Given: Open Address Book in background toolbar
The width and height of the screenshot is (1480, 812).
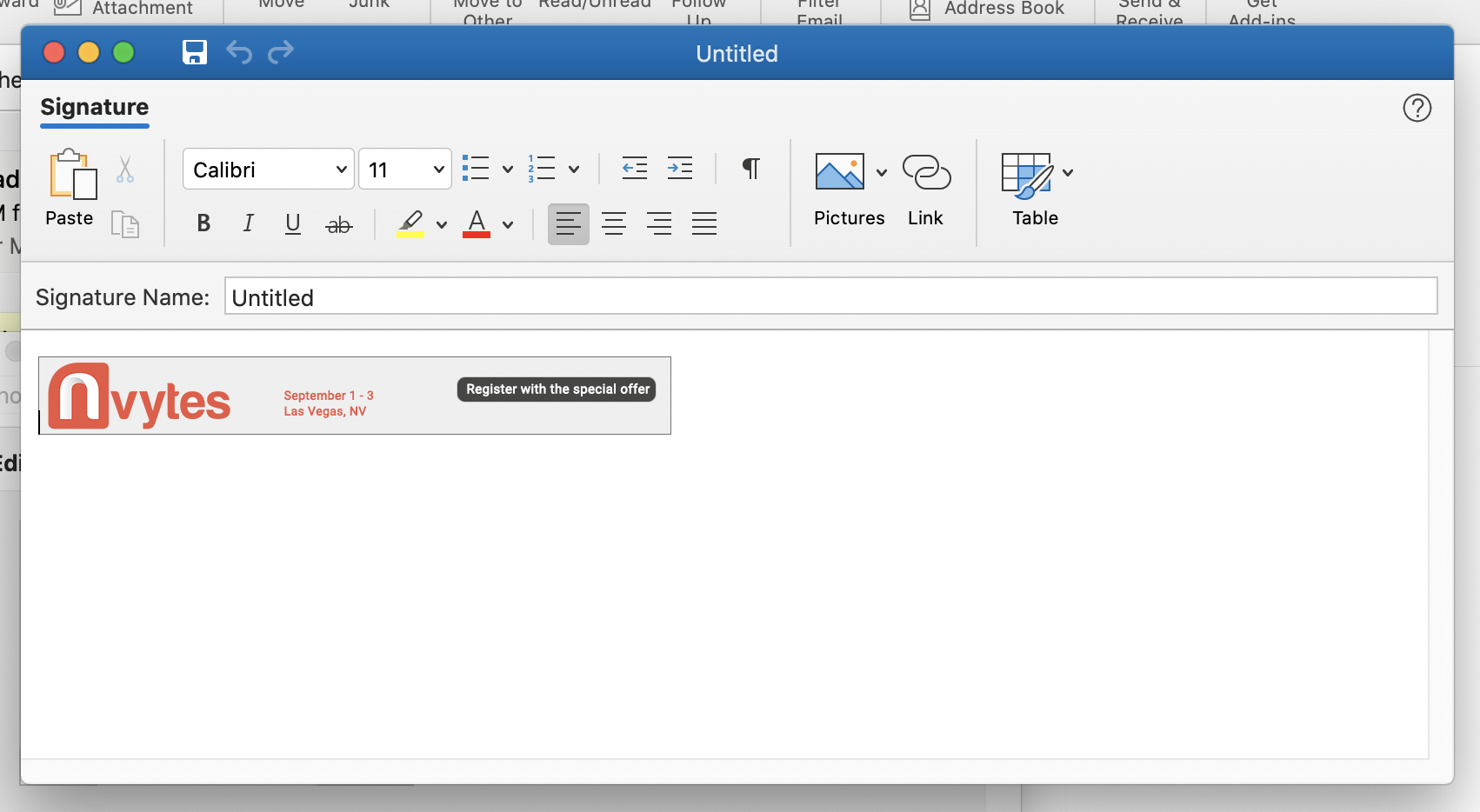Looking at the screenshot, I should tap(987, 9).
